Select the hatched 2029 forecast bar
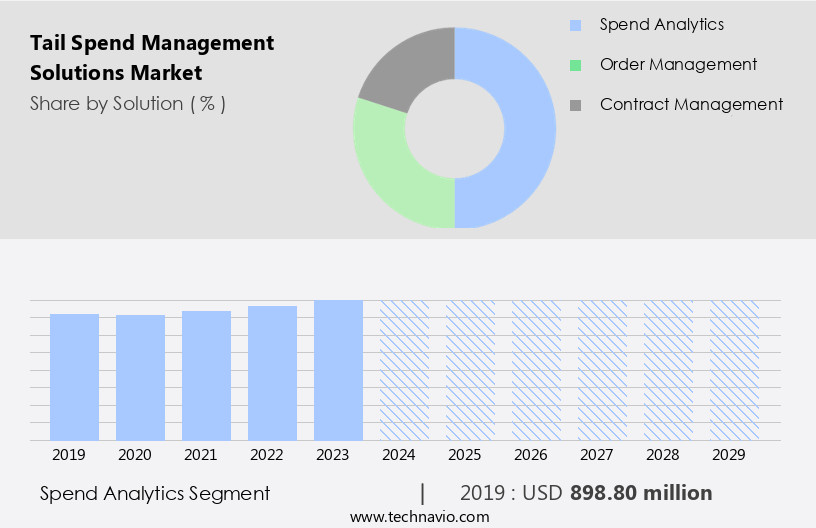 pos(734,370)
